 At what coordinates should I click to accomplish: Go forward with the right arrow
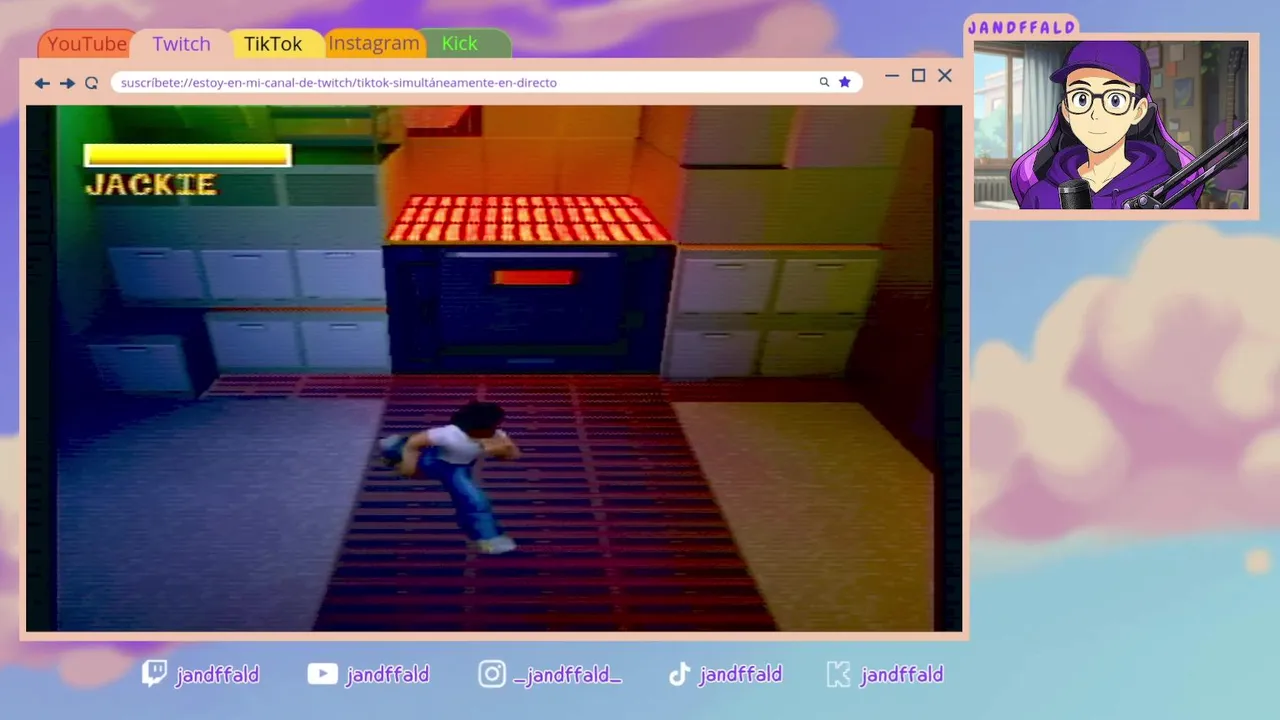(x=67, y=83)
